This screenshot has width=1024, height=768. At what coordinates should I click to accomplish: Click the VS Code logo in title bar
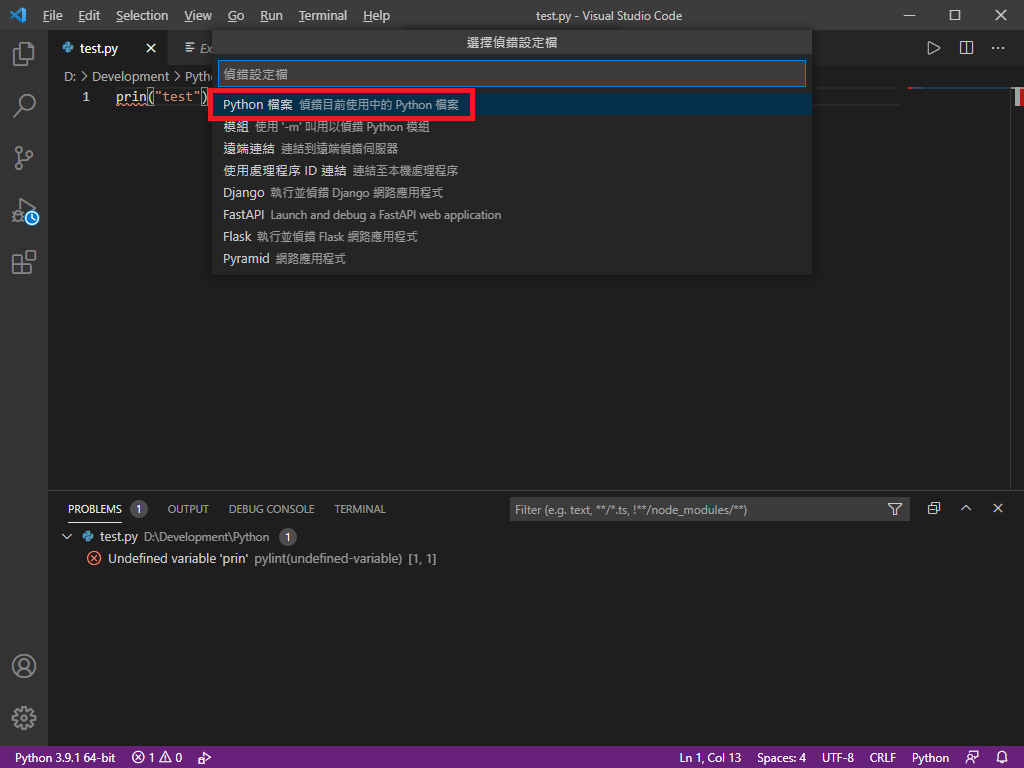point(18,15)
